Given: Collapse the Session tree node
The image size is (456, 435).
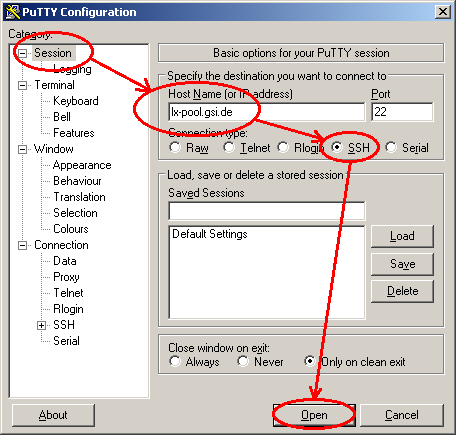Looking at the screenshot, I should tap(22, 53).
